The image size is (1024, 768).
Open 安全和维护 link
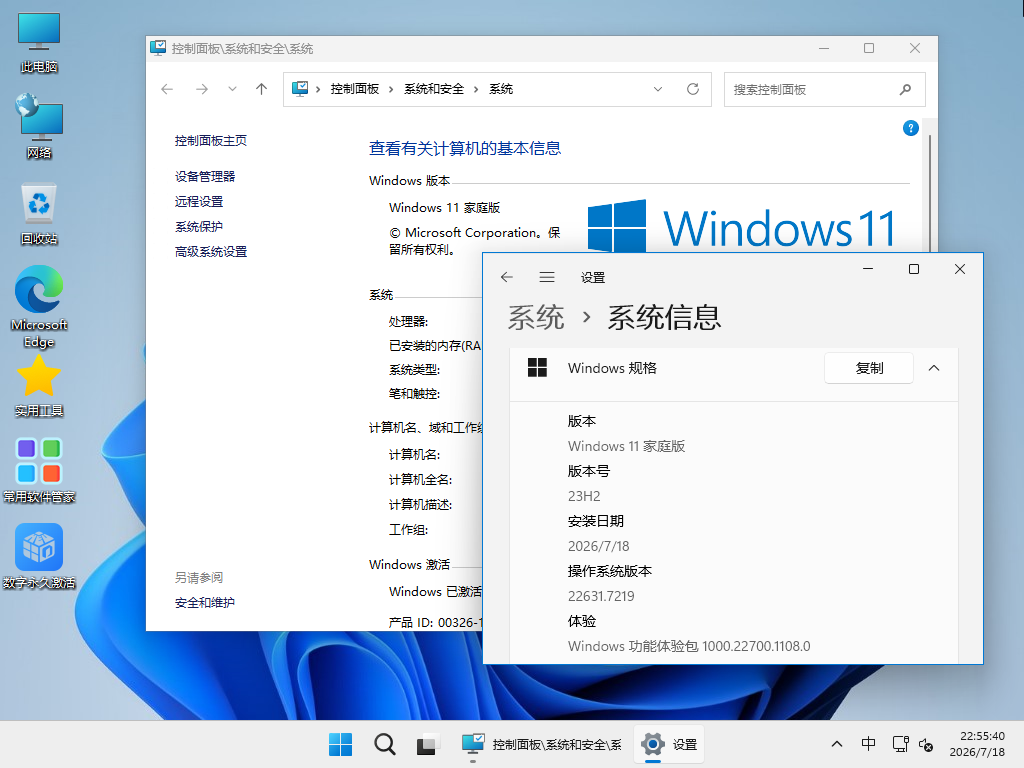pos(204,603)
